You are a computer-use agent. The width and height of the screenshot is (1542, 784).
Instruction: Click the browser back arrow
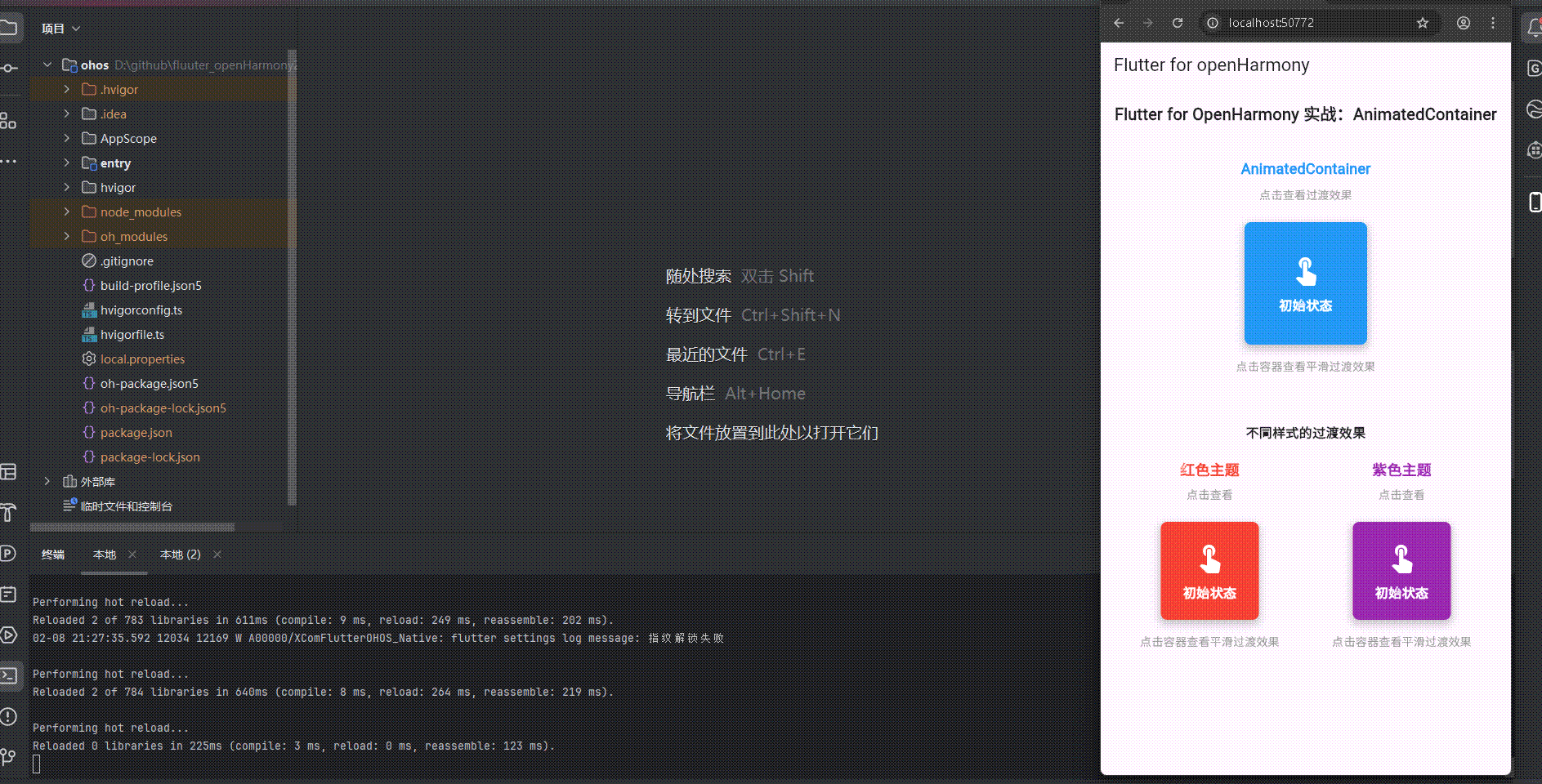1119,23
